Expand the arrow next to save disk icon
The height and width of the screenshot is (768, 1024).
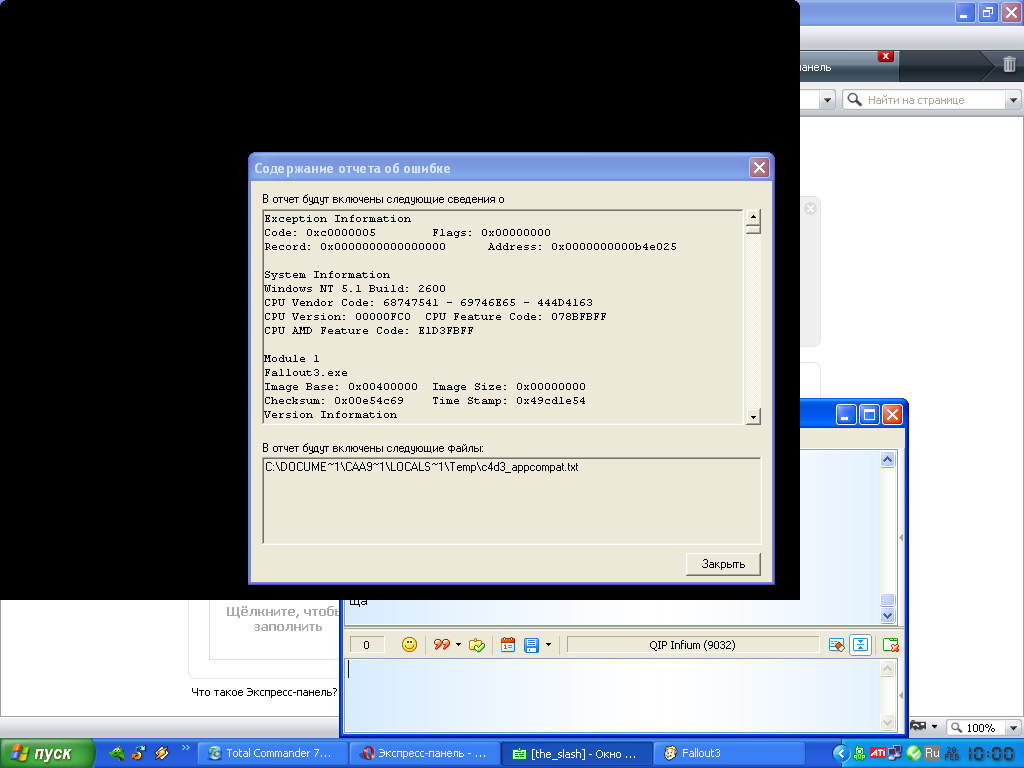click(548, 645)
